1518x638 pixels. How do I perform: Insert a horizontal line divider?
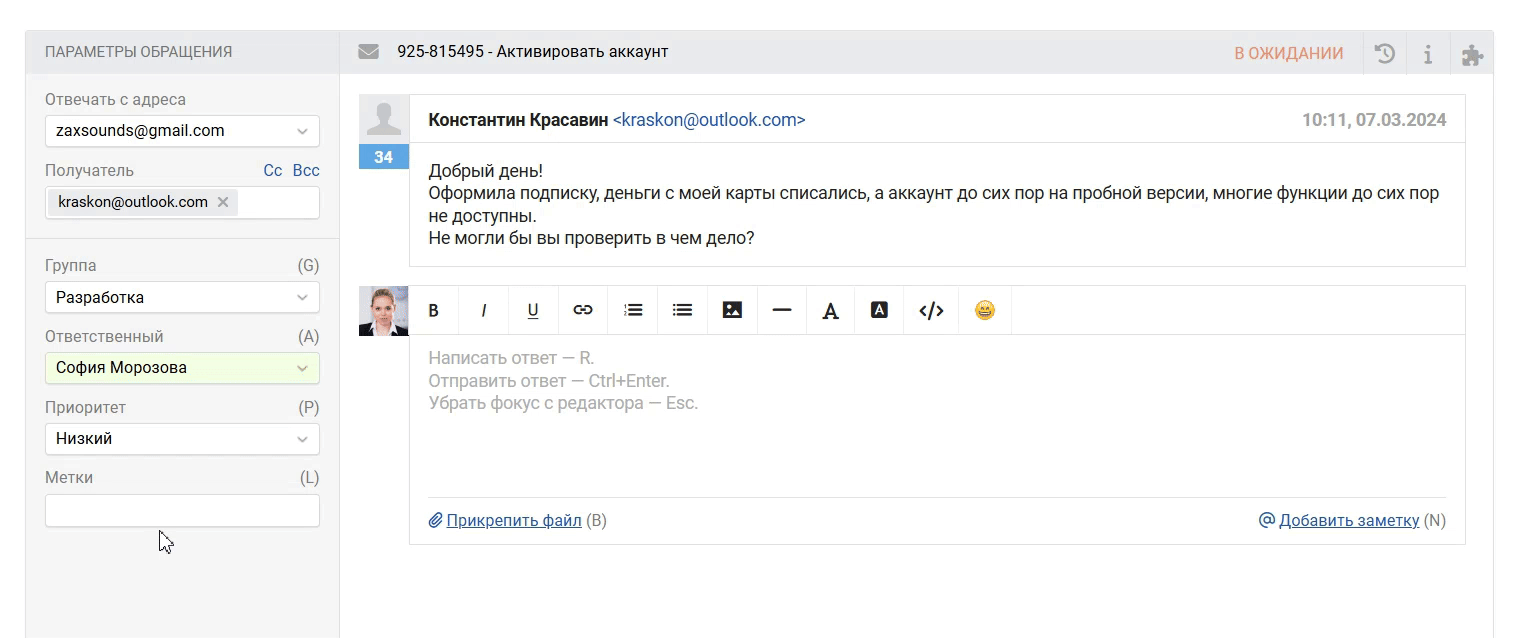pyautogui.click(x=782, y=310)
